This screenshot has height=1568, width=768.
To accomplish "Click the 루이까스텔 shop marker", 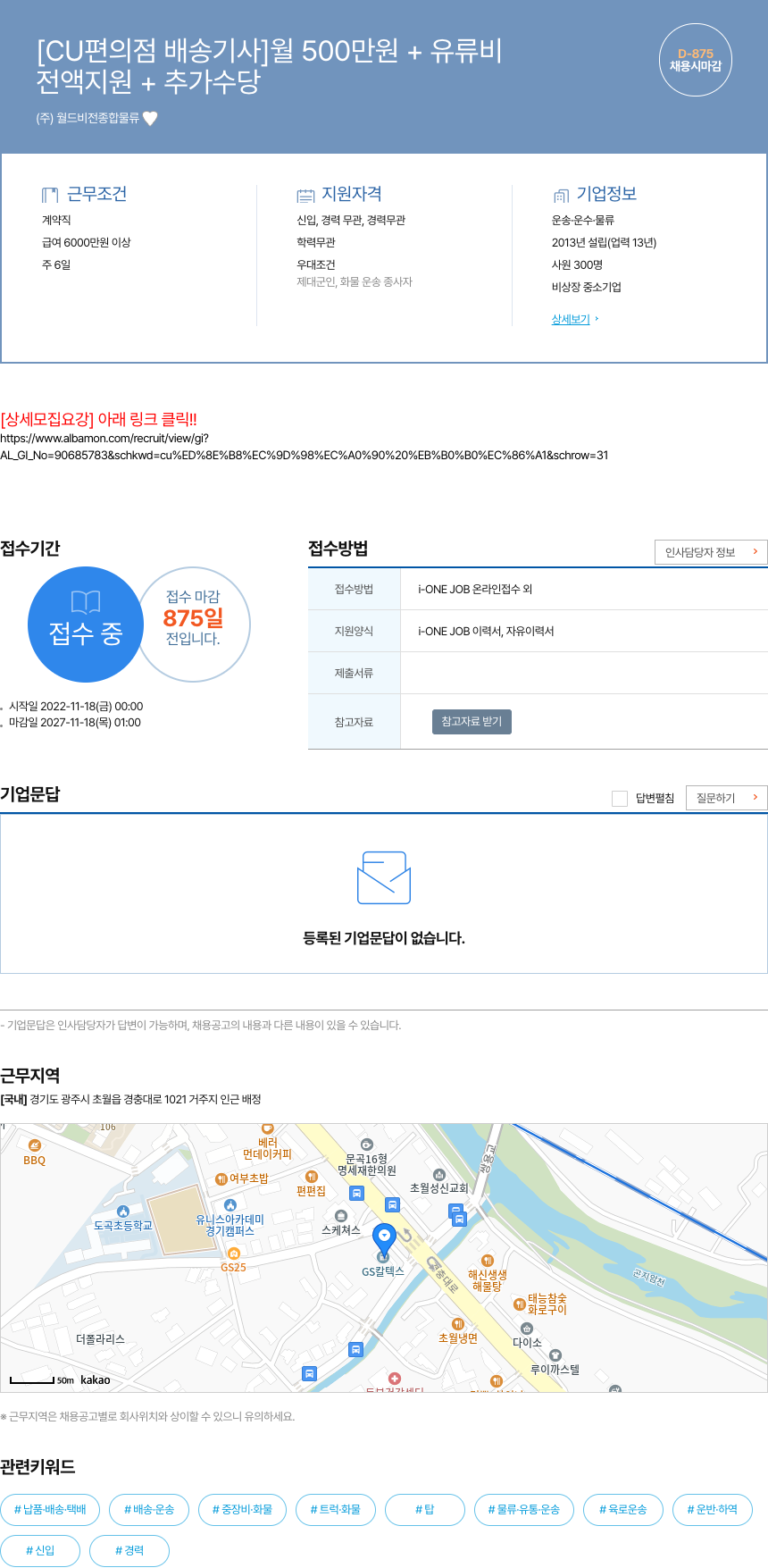I will 555,1355.
